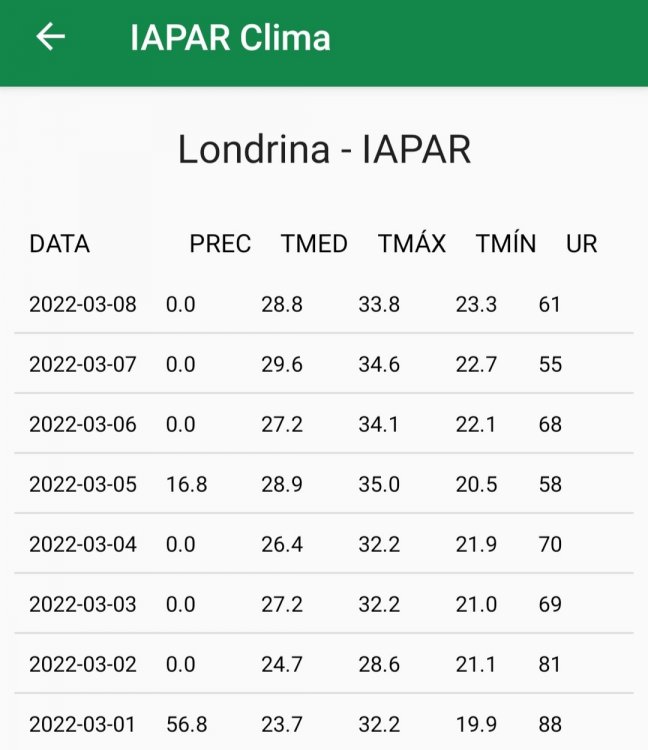The width and height of the screenshot is (648, 750).
Task: Tap the 35.0 maximum temperature value
Action: (x=379, y=484)
